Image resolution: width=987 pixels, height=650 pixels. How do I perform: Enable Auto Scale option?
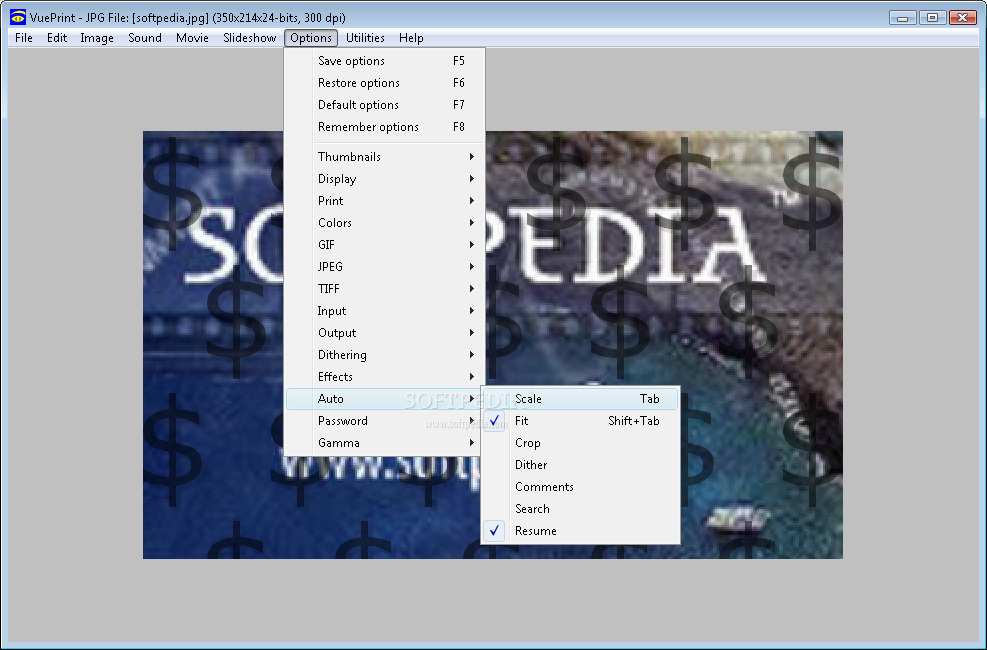pos(580,399)
